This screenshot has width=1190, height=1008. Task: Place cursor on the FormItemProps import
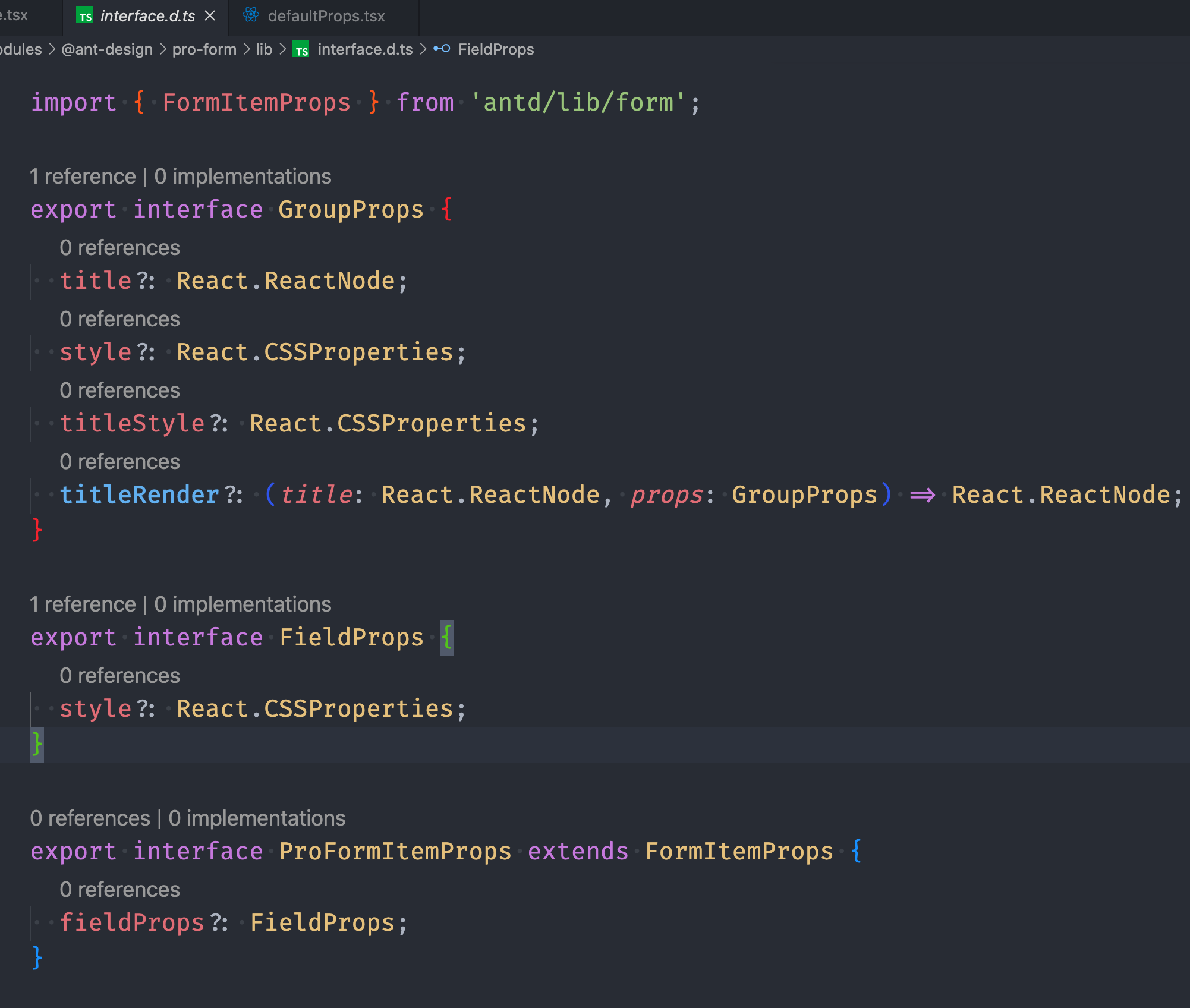pos(256,102)
